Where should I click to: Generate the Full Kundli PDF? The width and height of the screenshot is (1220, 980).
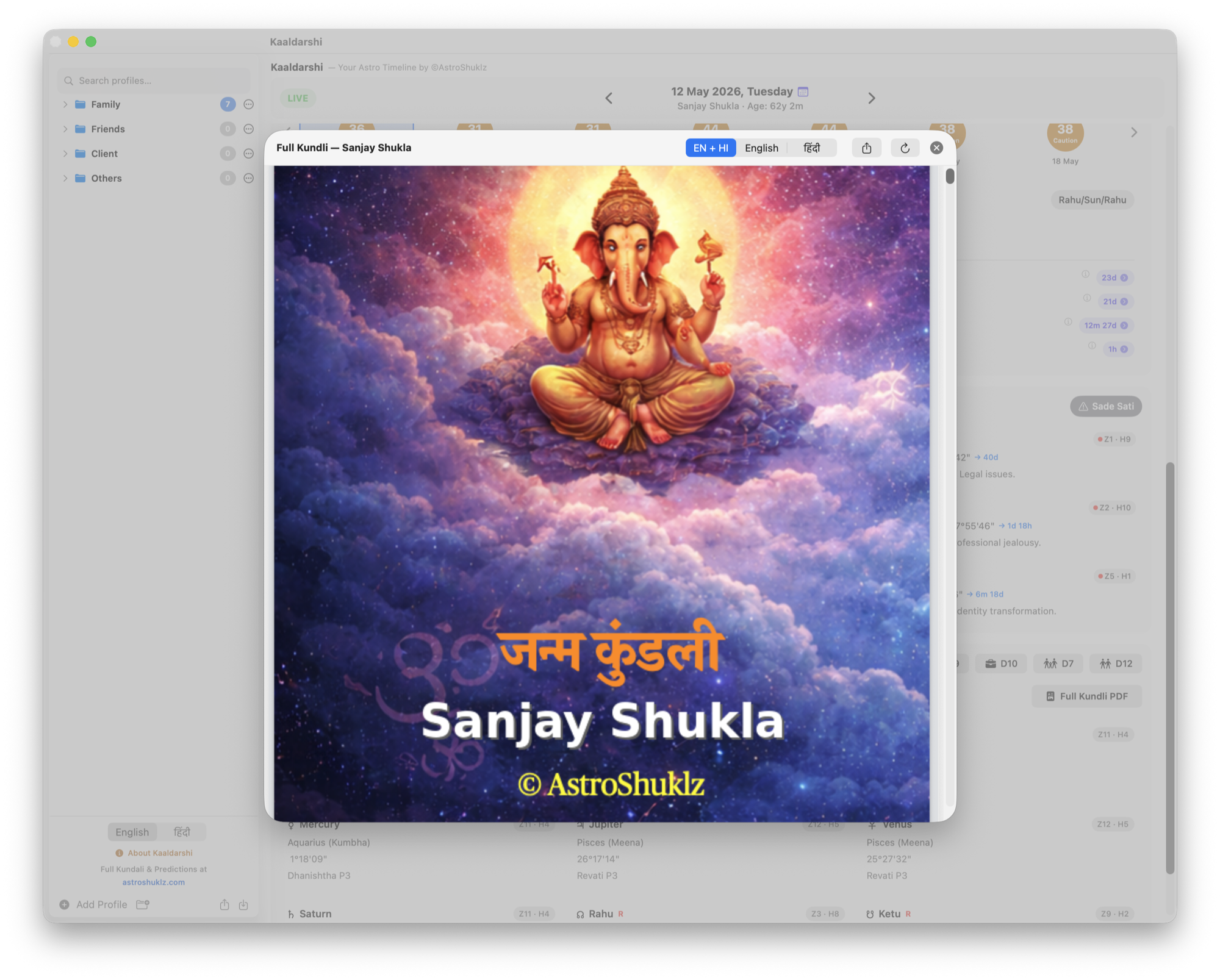coord(1086,696)
